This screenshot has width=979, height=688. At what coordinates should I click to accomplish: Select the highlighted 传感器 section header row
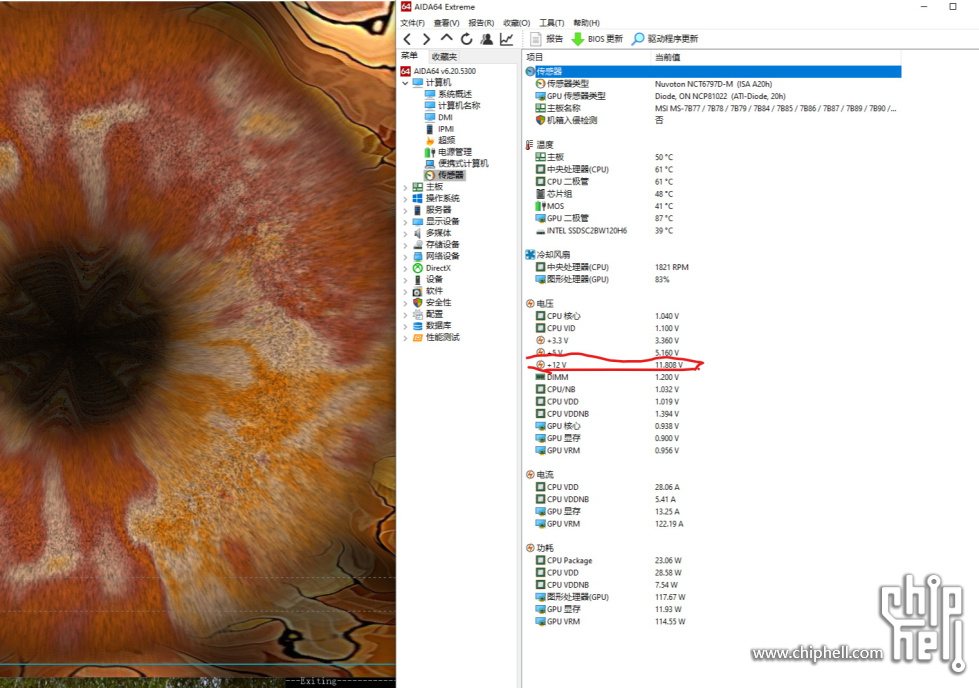[713, 72]
